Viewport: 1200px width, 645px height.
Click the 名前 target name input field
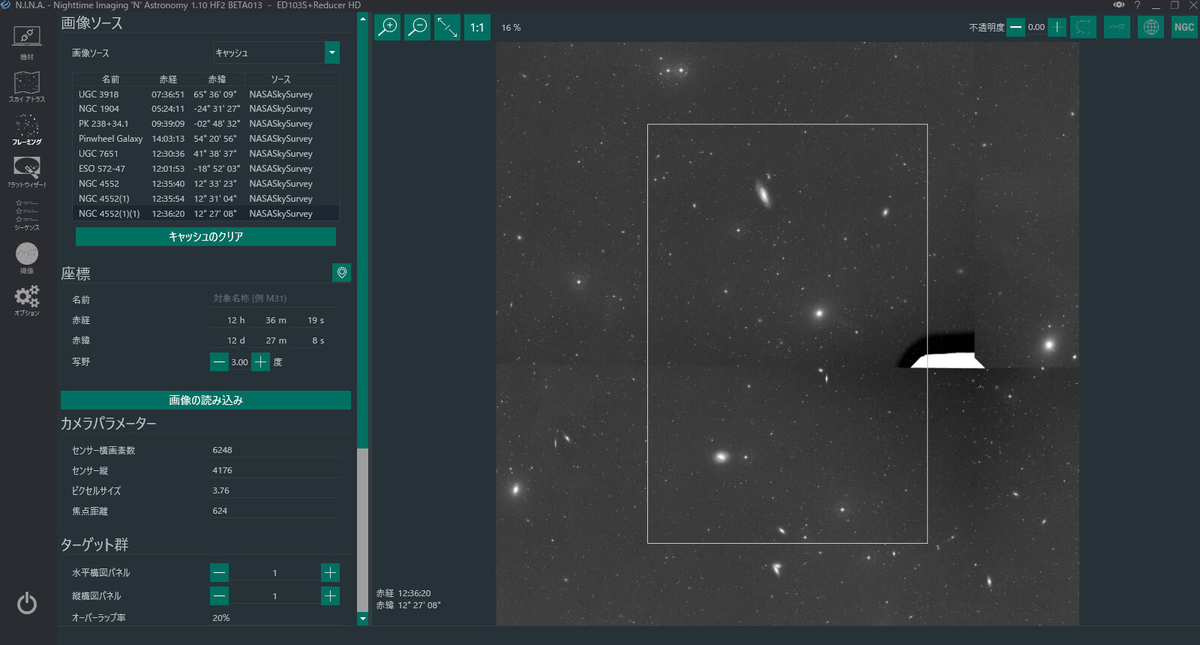pos(275,299)
